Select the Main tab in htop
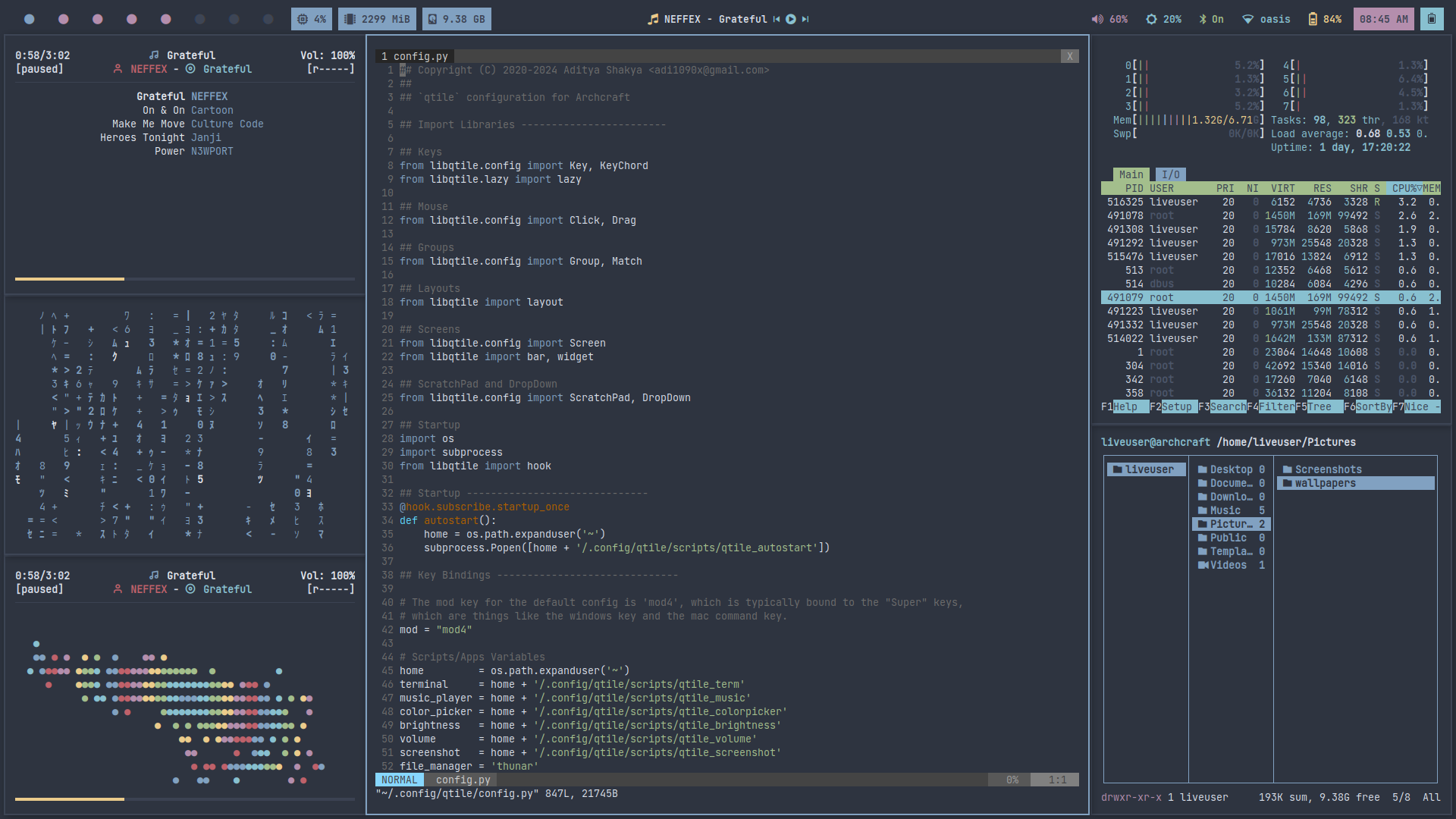The width and height of the screenshot is (1456, 819). click(x=1131, y=174)
